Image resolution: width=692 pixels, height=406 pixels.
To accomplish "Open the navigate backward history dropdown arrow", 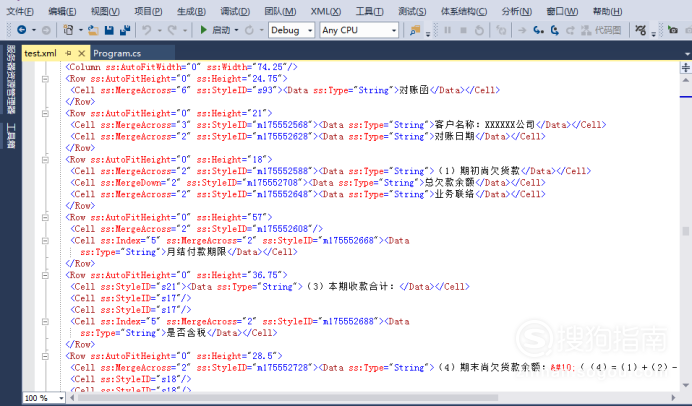I will (x=34, y=30).
